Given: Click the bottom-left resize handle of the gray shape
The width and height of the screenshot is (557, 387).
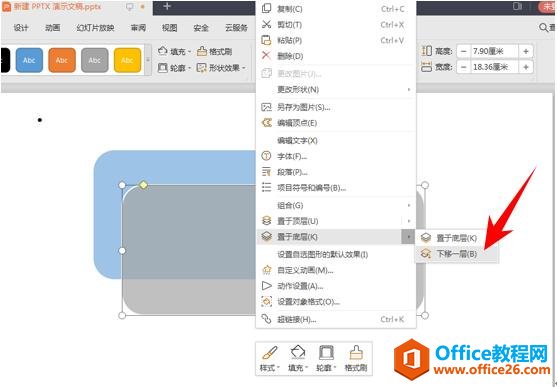Looking at the screenshot, I should click(122, 316).
